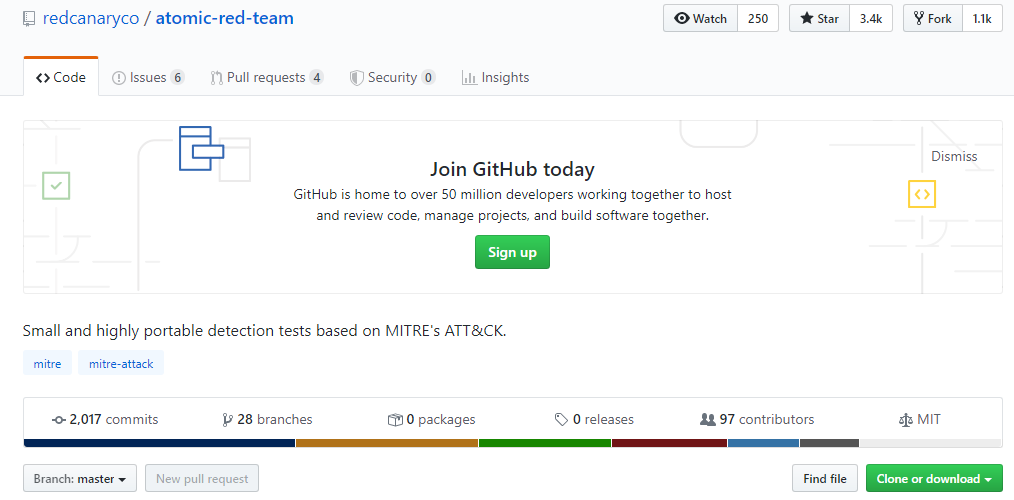Star the repository
Viewport: 1014px width, 500px height.
(x=819, y=18)
